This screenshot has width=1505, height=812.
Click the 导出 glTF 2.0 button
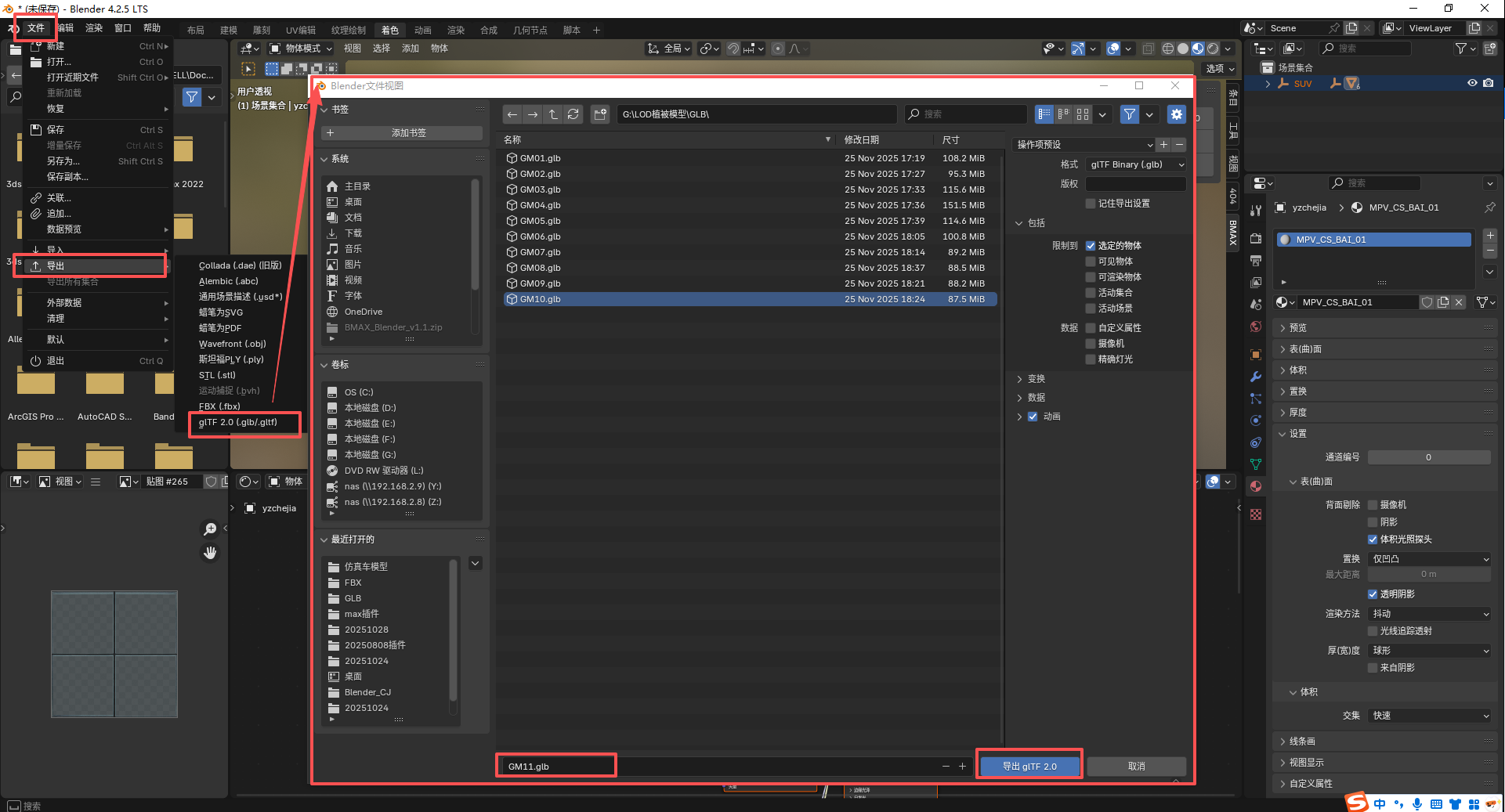pos(1029,766)
